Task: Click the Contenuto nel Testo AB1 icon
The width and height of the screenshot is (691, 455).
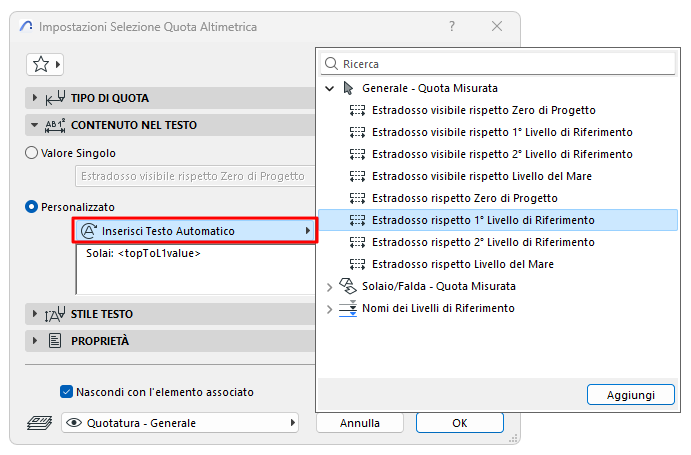Action: pyautogui.click(x=56, y=125)
